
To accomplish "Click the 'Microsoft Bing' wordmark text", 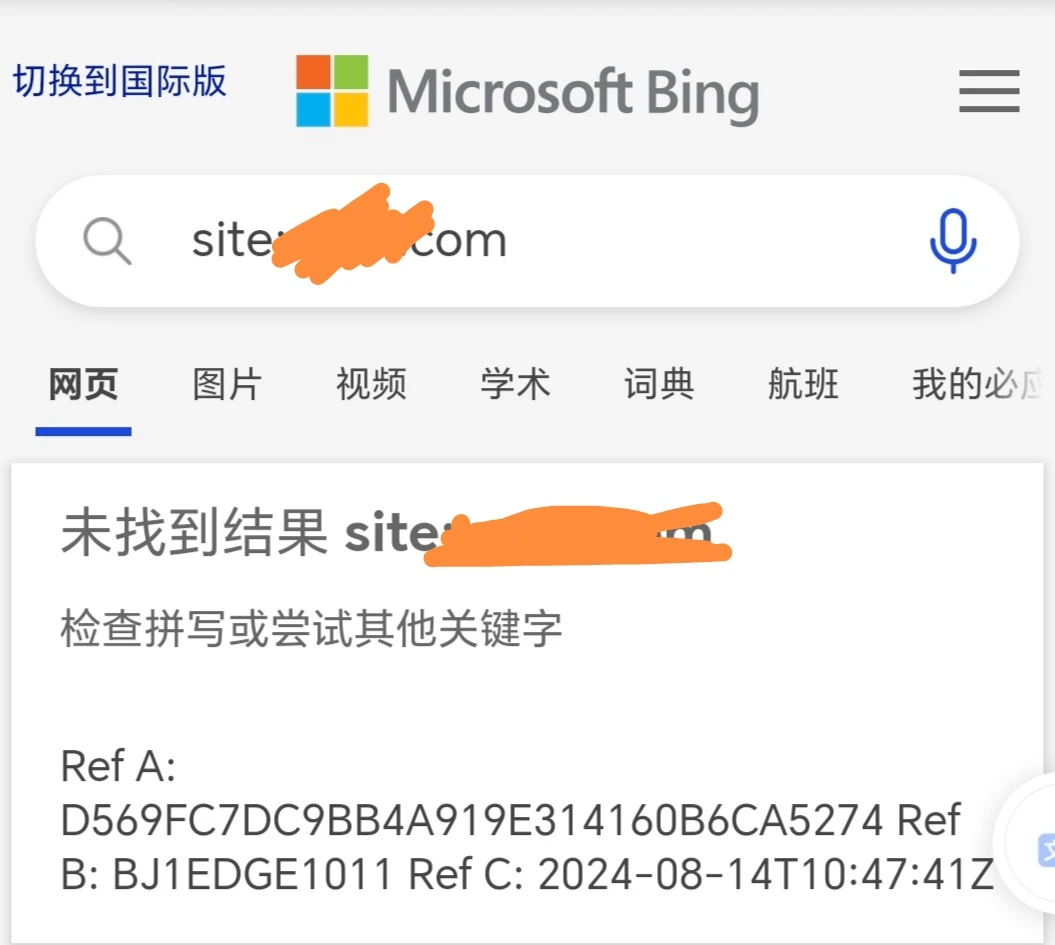I will click(573, 94).
